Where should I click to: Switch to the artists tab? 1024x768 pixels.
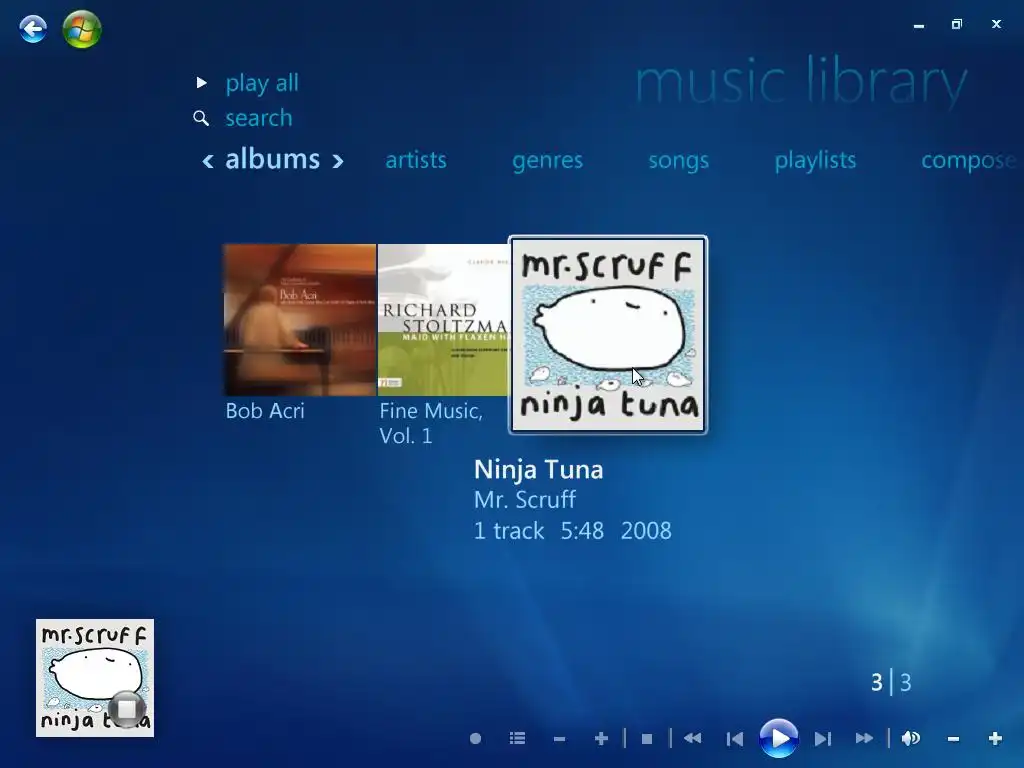(x=416, y=160)
